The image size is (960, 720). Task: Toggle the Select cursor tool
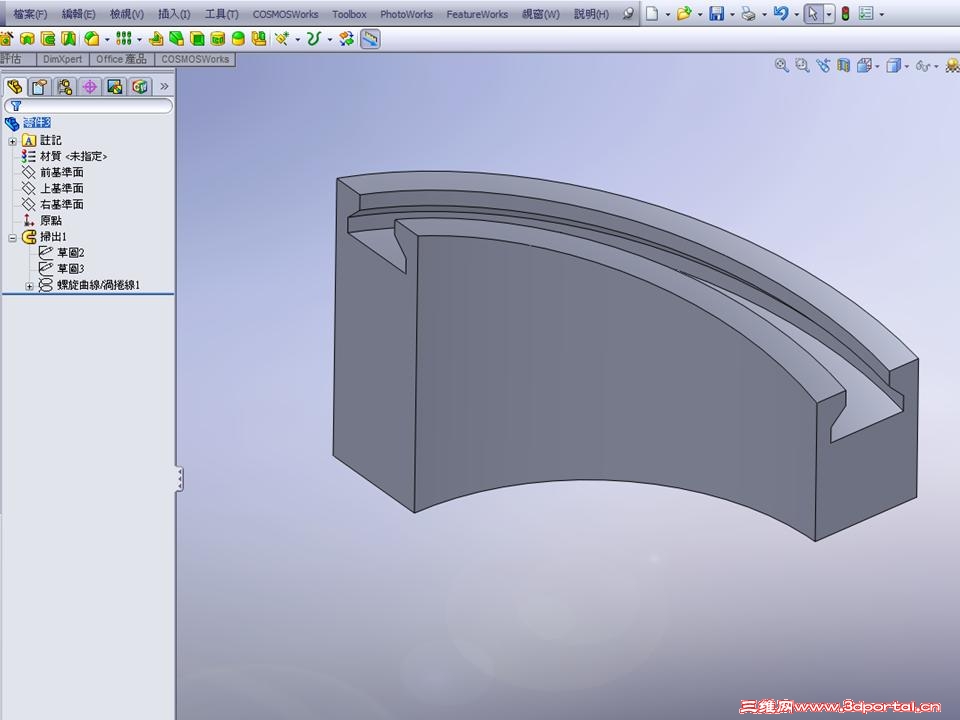coord(812,13)
